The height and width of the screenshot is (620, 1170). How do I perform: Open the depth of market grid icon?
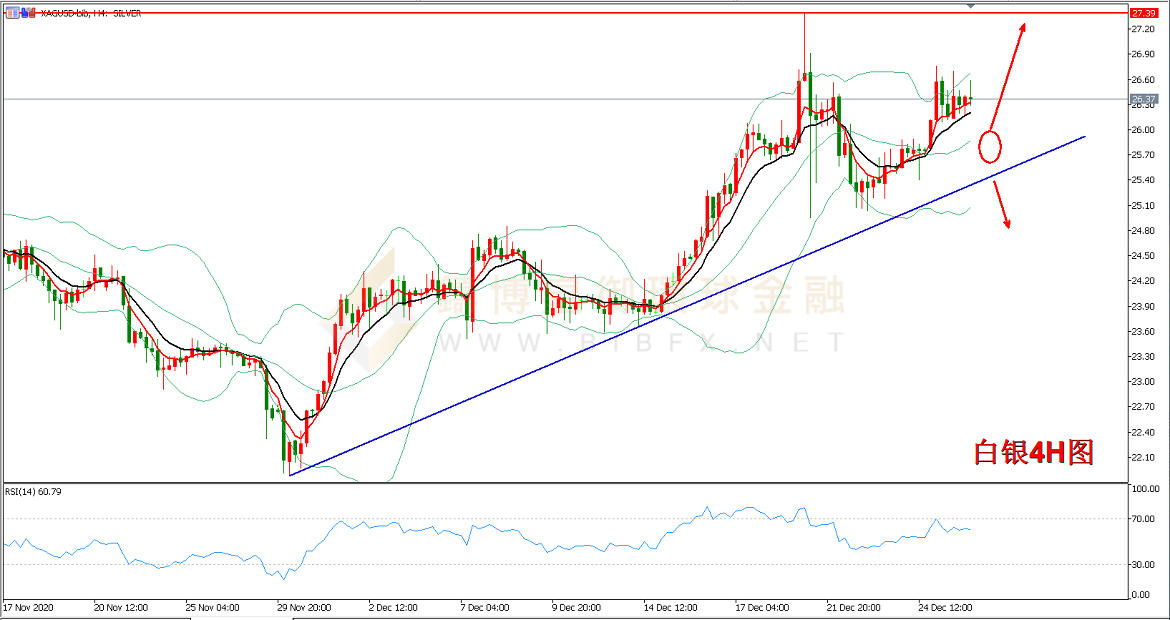point(12,13)
